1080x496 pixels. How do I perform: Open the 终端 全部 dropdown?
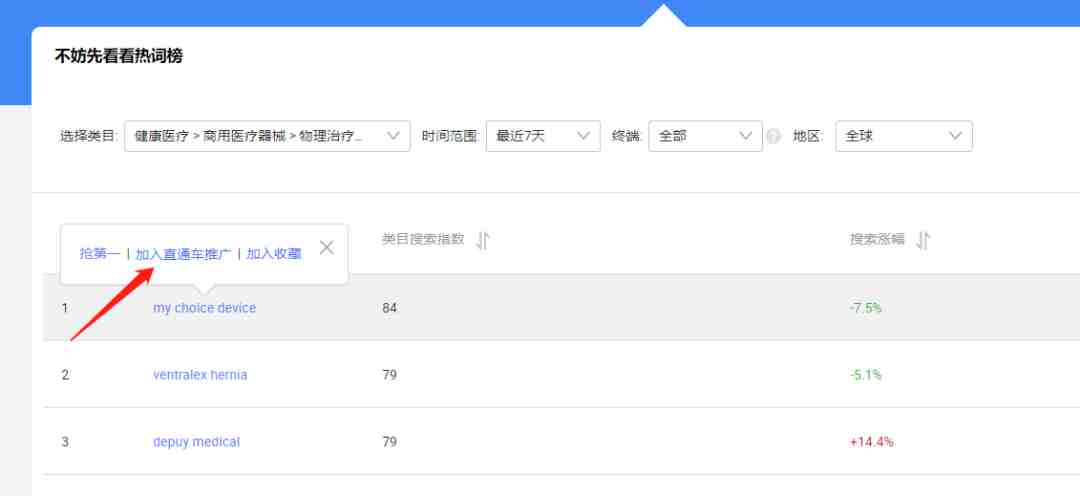click(705, 136)
